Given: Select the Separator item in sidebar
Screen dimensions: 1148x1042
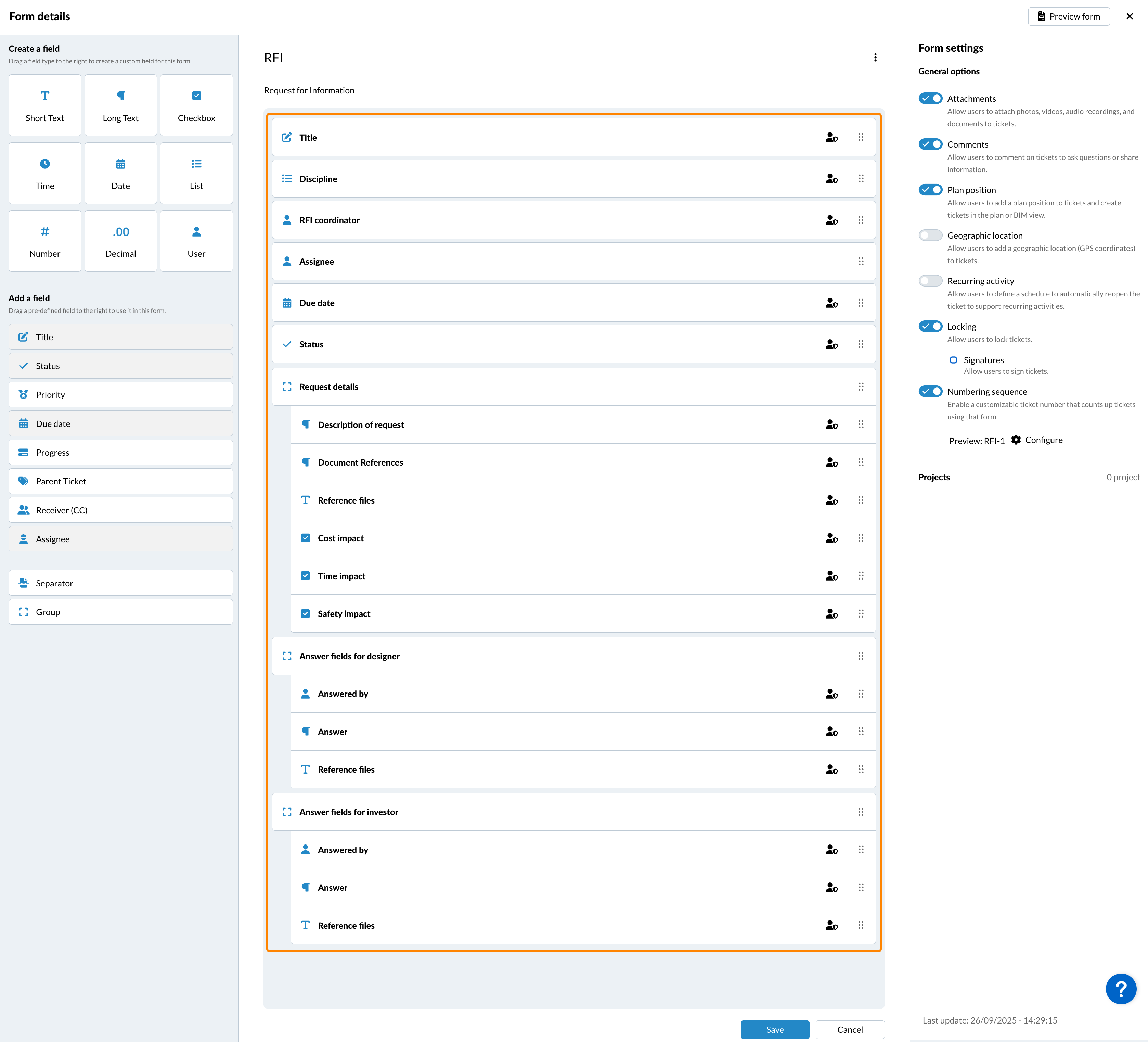Looking at the screenshot, I should point(120,583).
